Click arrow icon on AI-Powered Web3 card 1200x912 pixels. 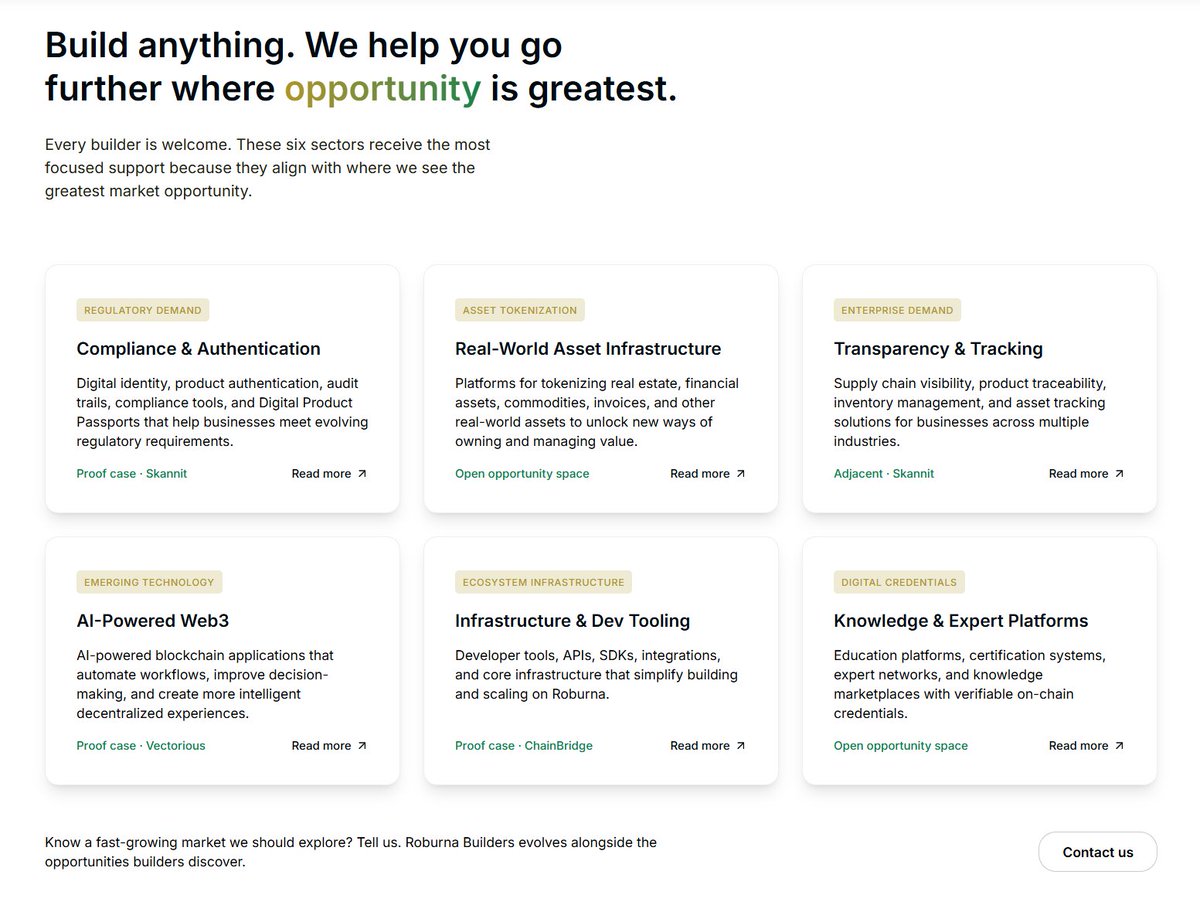(362, 746)
